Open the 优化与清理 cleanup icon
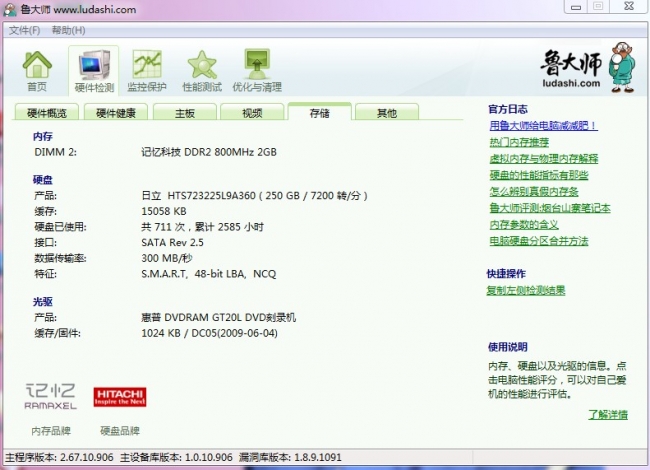Screen dimensions: 650x470 point(256,70)
